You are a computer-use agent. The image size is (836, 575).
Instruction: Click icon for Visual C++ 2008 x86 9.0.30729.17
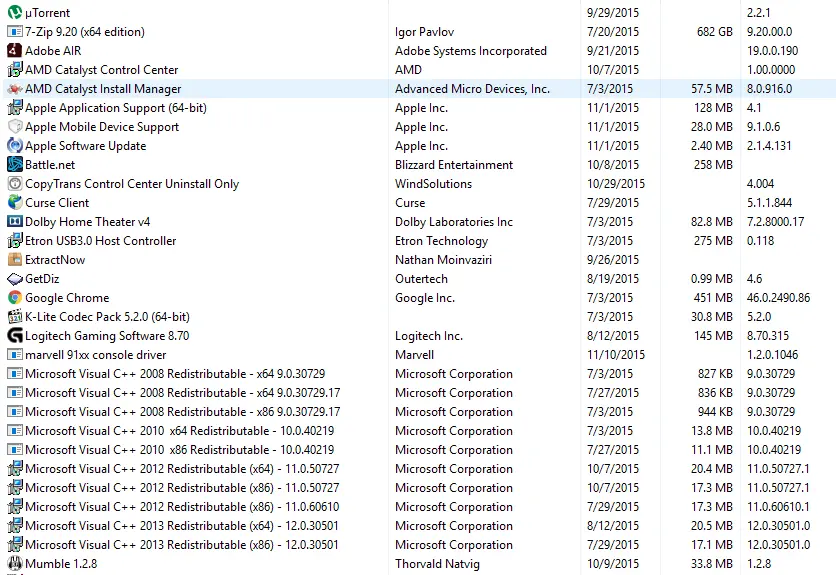[x=15, y=412]
